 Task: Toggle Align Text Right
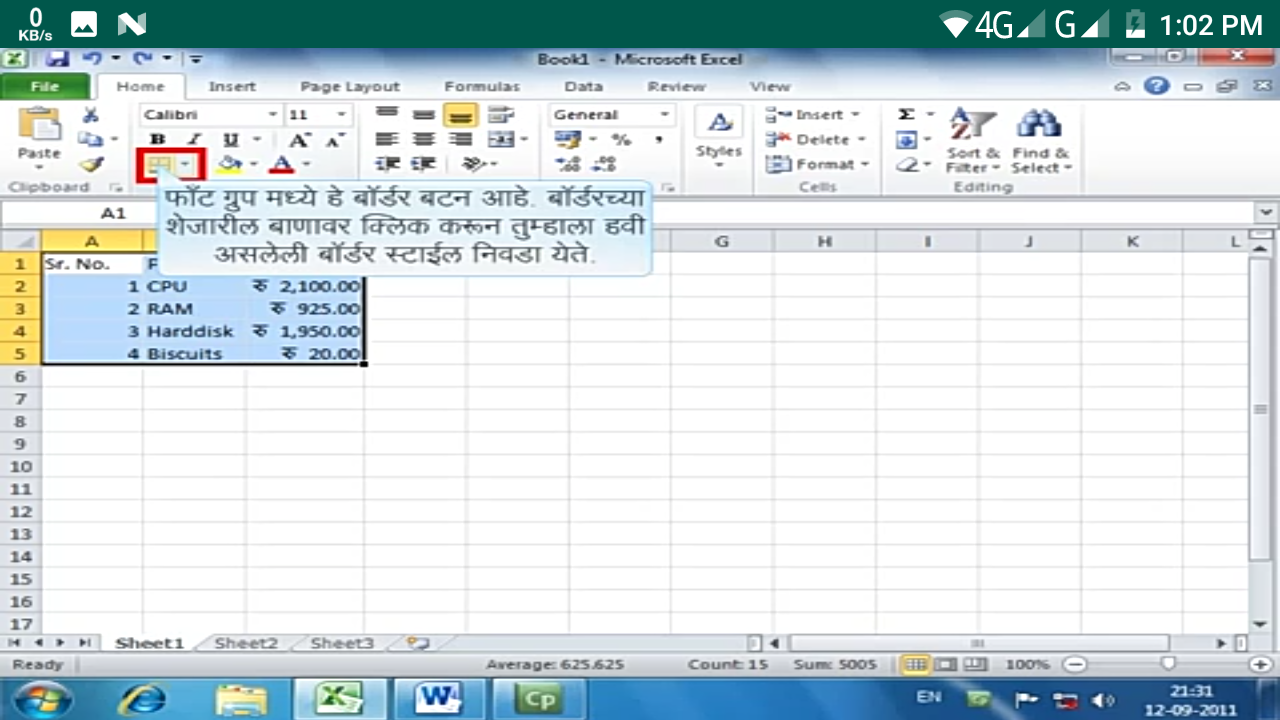pos(461,139)
